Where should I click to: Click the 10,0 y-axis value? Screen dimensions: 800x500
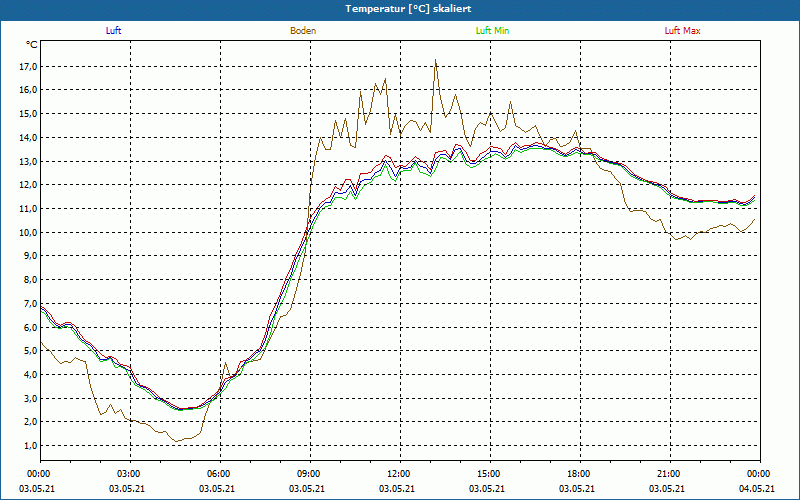[29, 232]
